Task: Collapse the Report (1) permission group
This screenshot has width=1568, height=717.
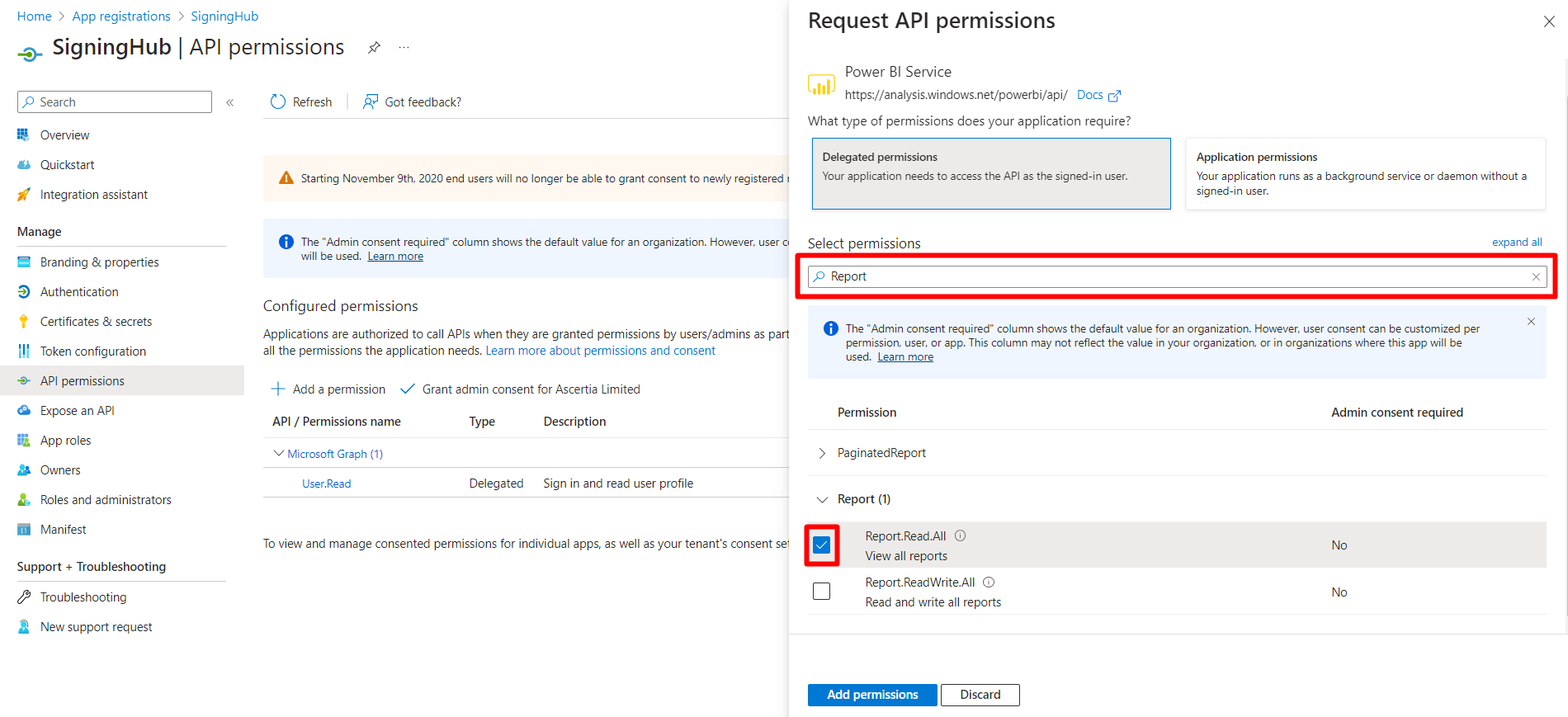Action: point(822,499)
